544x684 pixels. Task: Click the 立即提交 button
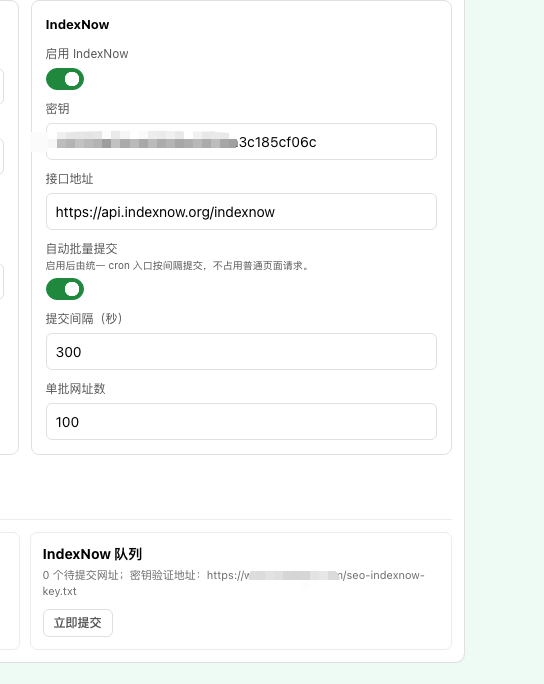point(78,623)
